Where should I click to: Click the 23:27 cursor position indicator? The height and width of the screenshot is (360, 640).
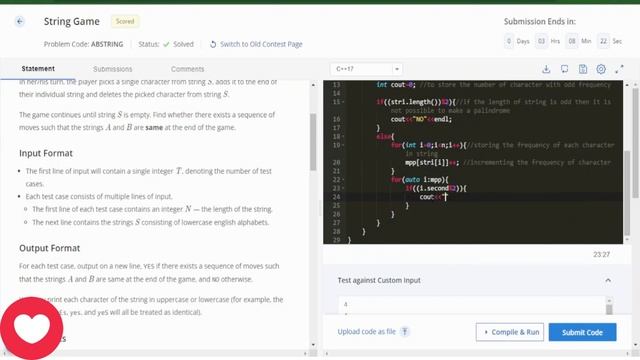[x=601, y=254]
